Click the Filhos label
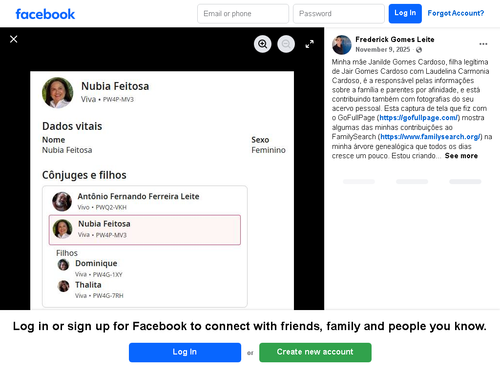The image size is (500, 375). [67, 253]
